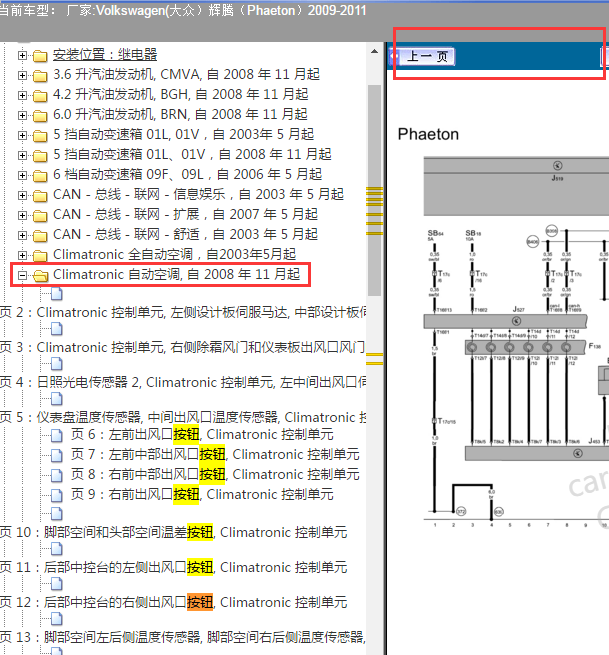Select 6.0 升汽油发动机, BRN tree entry
This screenshot has height=655, width=609.
point(180,114)
